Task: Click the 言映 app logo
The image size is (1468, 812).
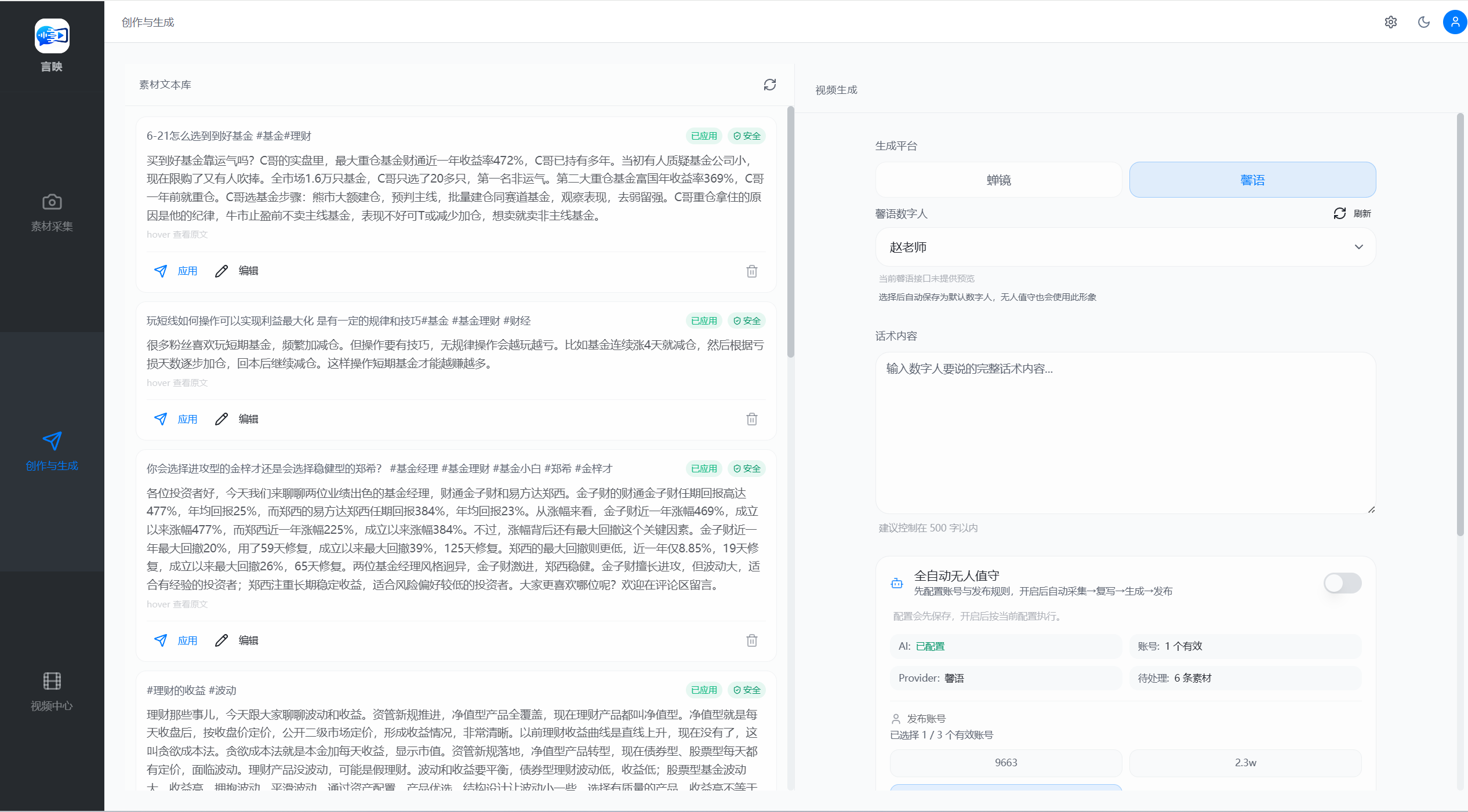Action: point(52,36)
